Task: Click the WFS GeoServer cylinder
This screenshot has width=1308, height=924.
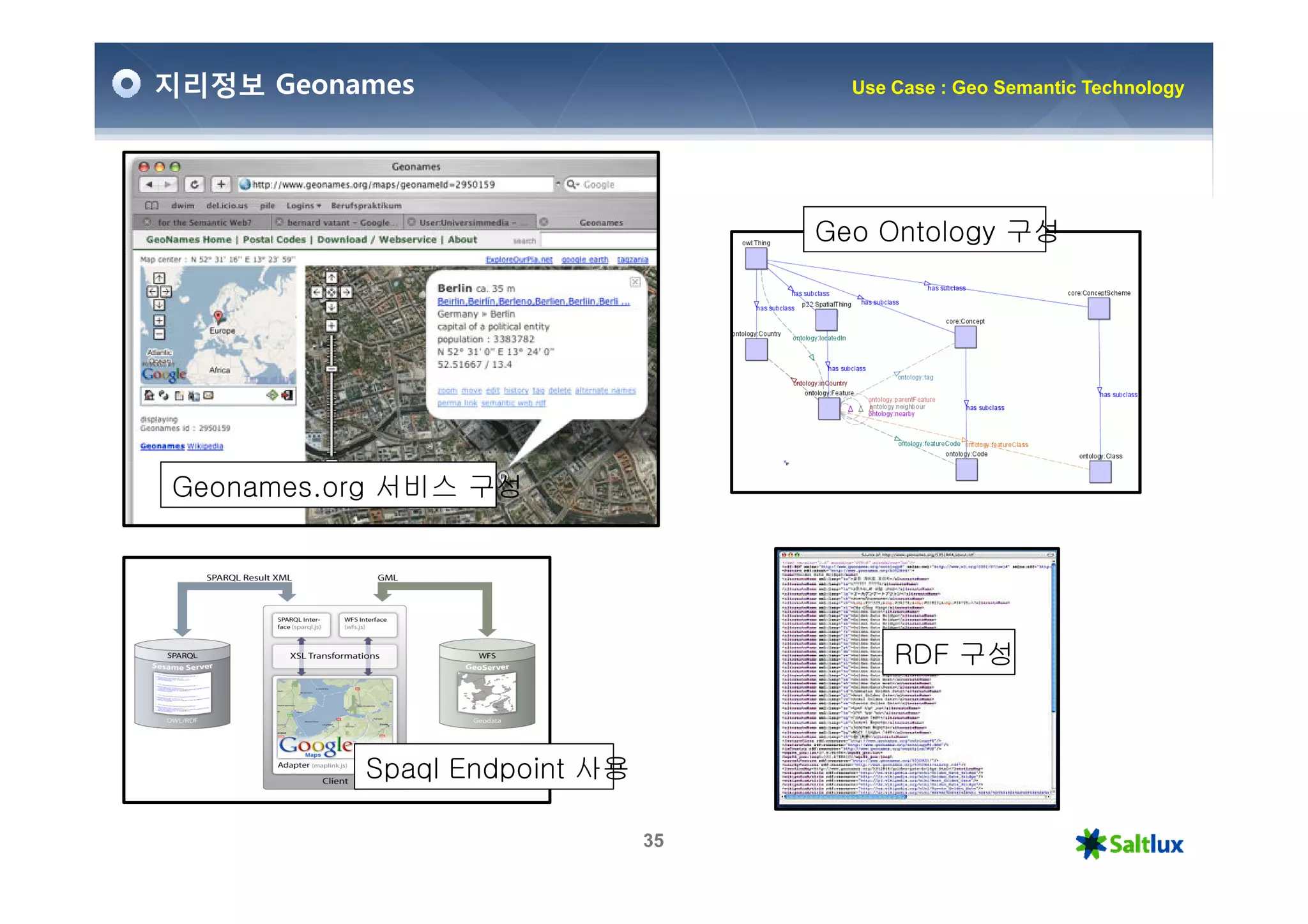Action: click(487, 684)
